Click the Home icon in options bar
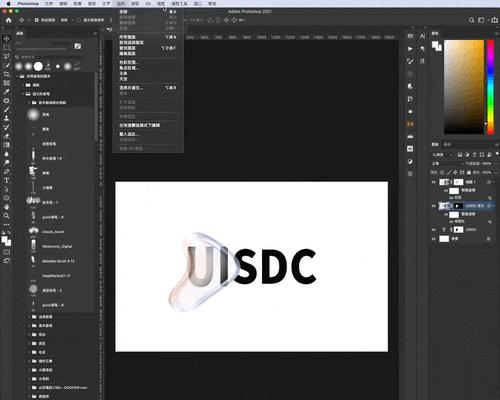Image resolution: width=500 pixels, height=400 pixels. 8,20
